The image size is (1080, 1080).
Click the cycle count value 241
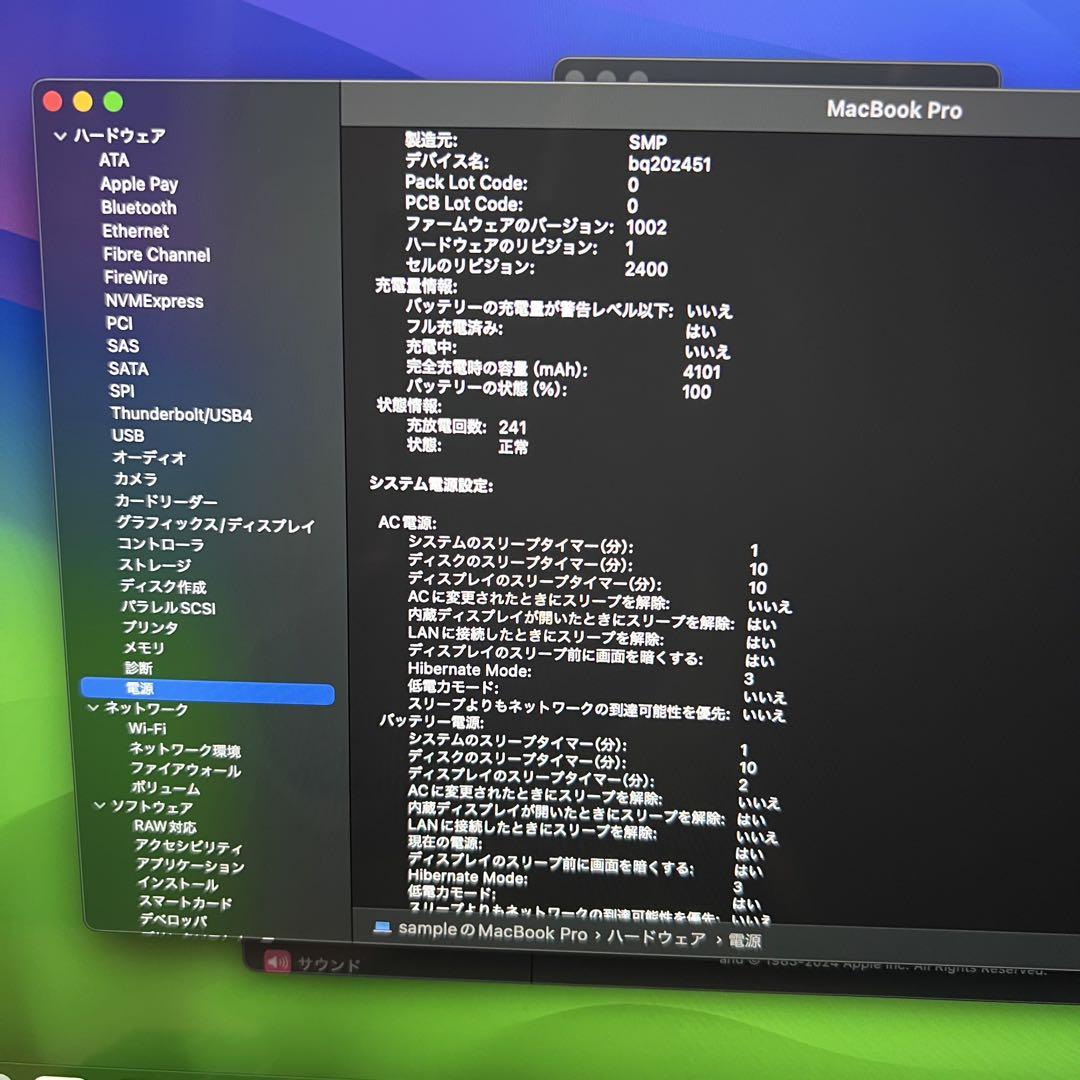(x=512, y=428)
